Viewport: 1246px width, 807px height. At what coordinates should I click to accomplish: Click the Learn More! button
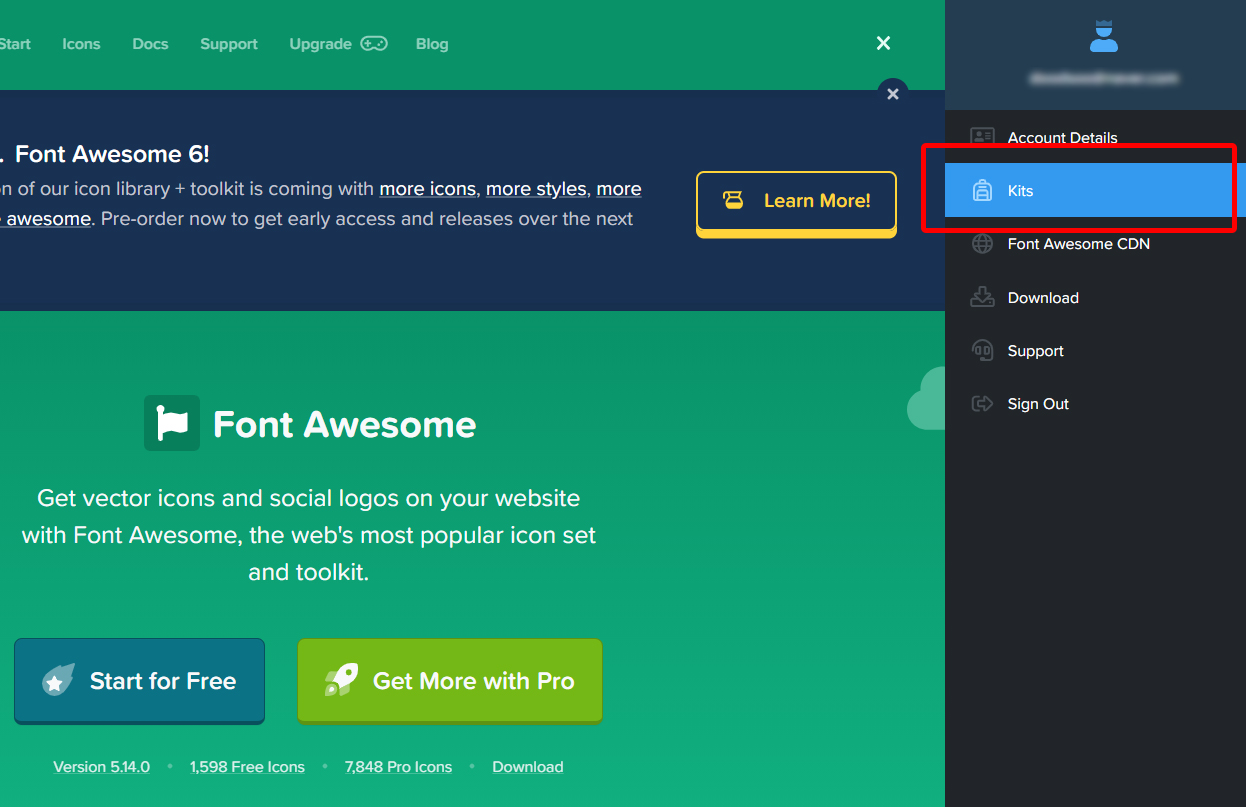(796, 203)
